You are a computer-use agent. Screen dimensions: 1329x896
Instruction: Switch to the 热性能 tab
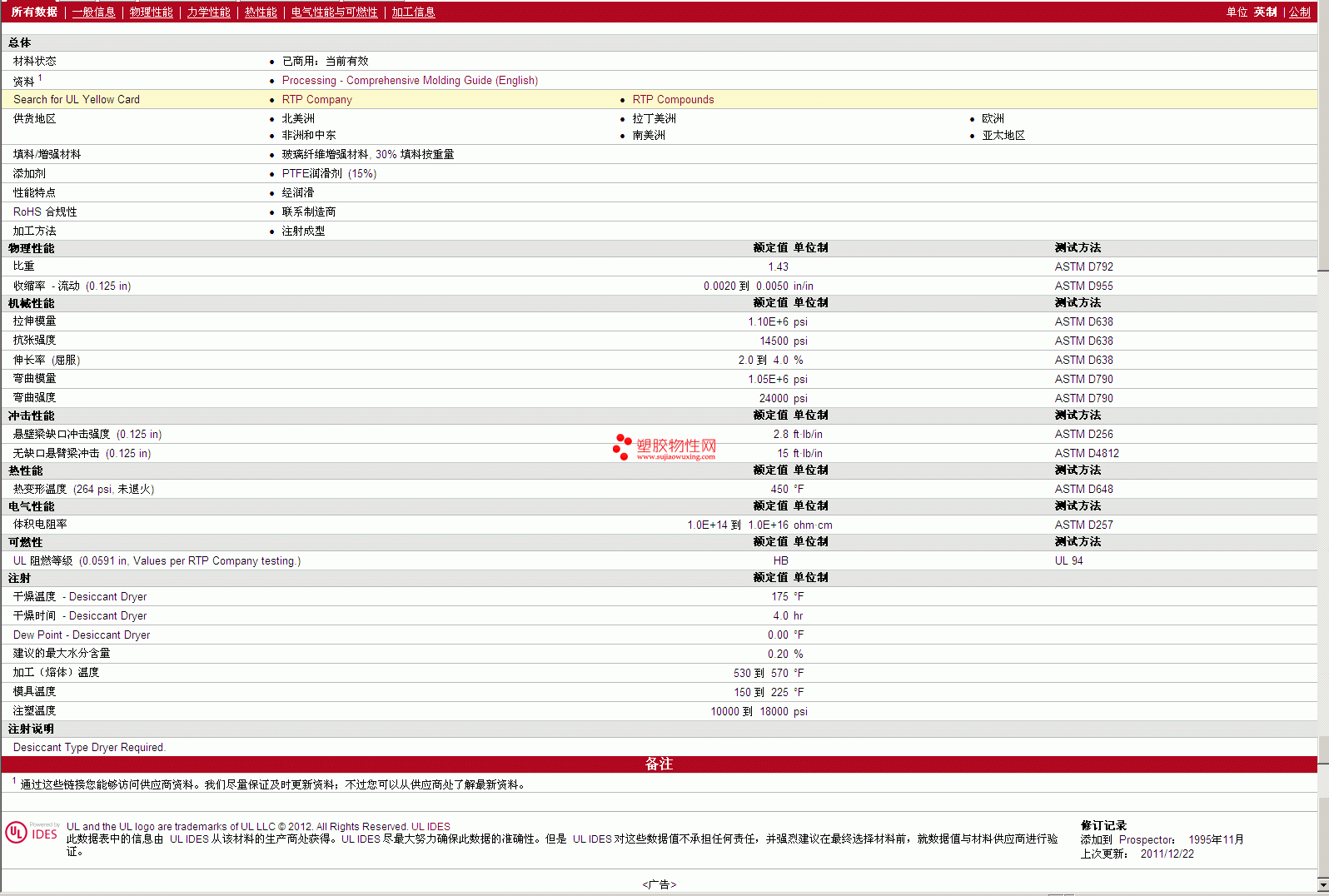tap(261, 12)
